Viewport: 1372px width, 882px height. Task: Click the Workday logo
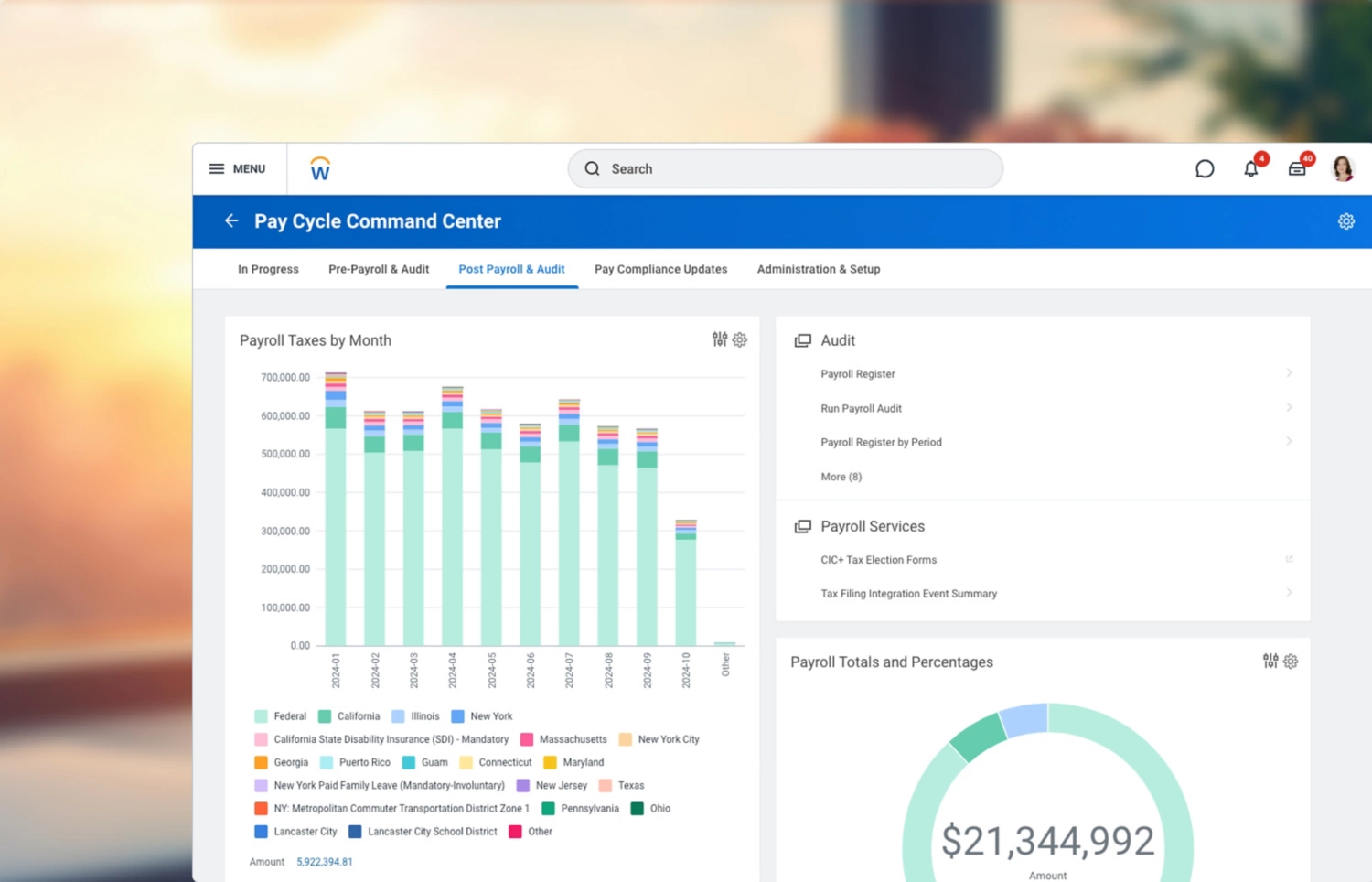(319, 167)
